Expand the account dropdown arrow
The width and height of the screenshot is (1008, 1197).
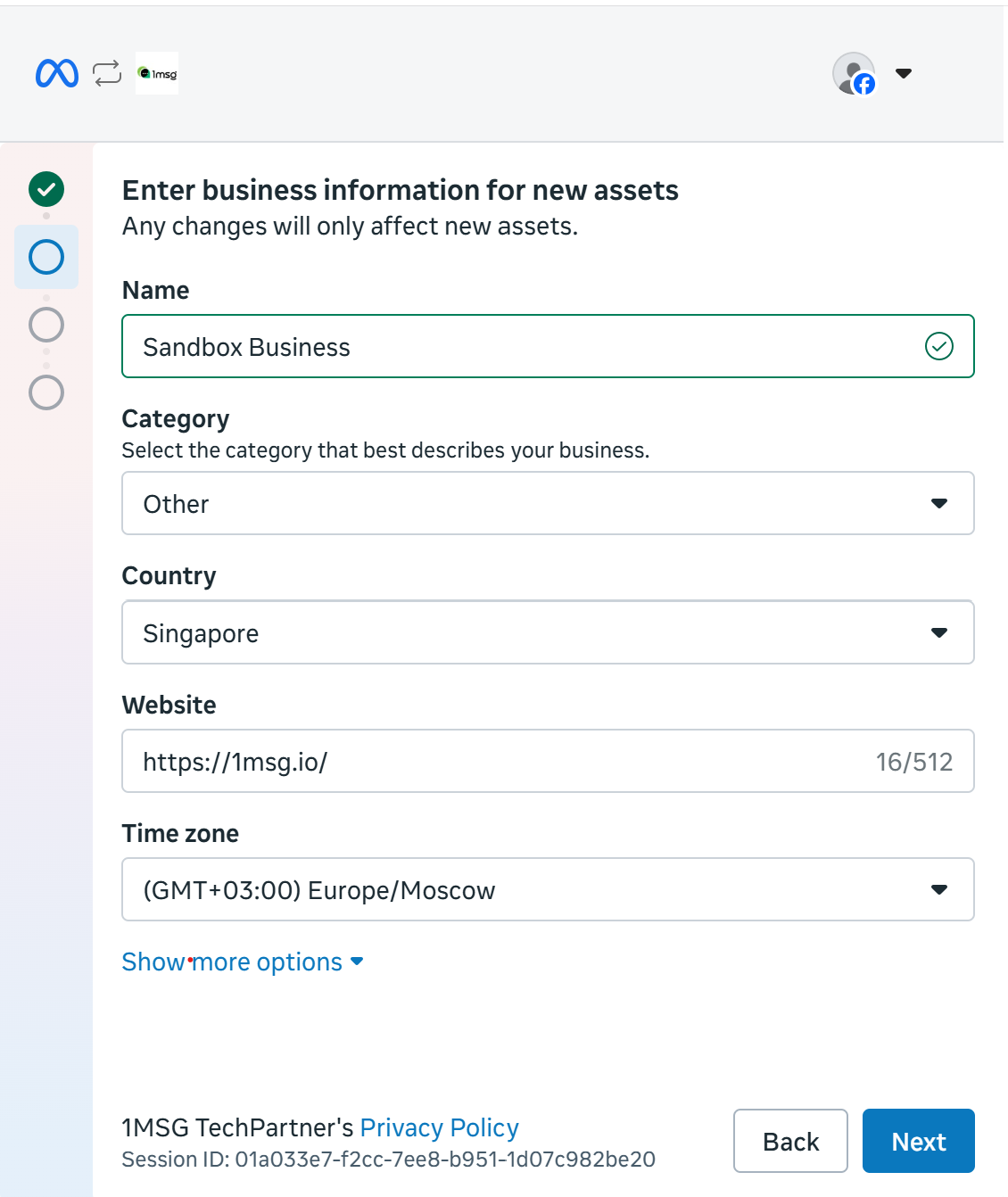point(904,73)
